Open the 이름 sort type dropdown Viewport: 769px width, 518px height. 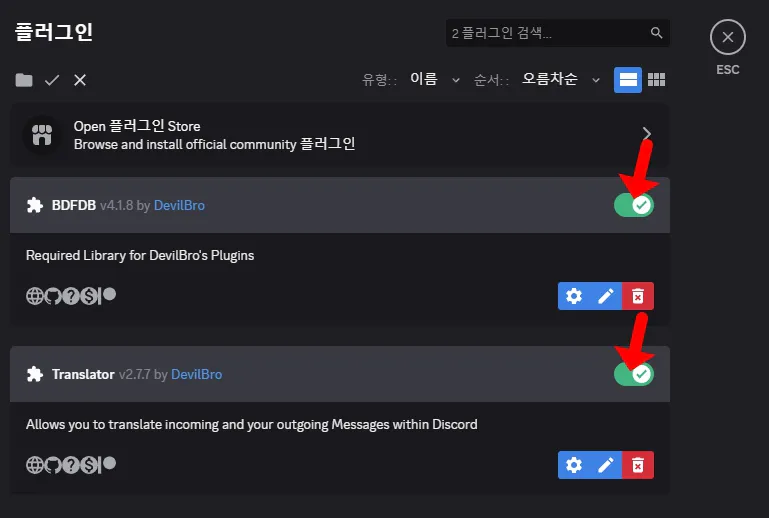(x=435, y=80)
